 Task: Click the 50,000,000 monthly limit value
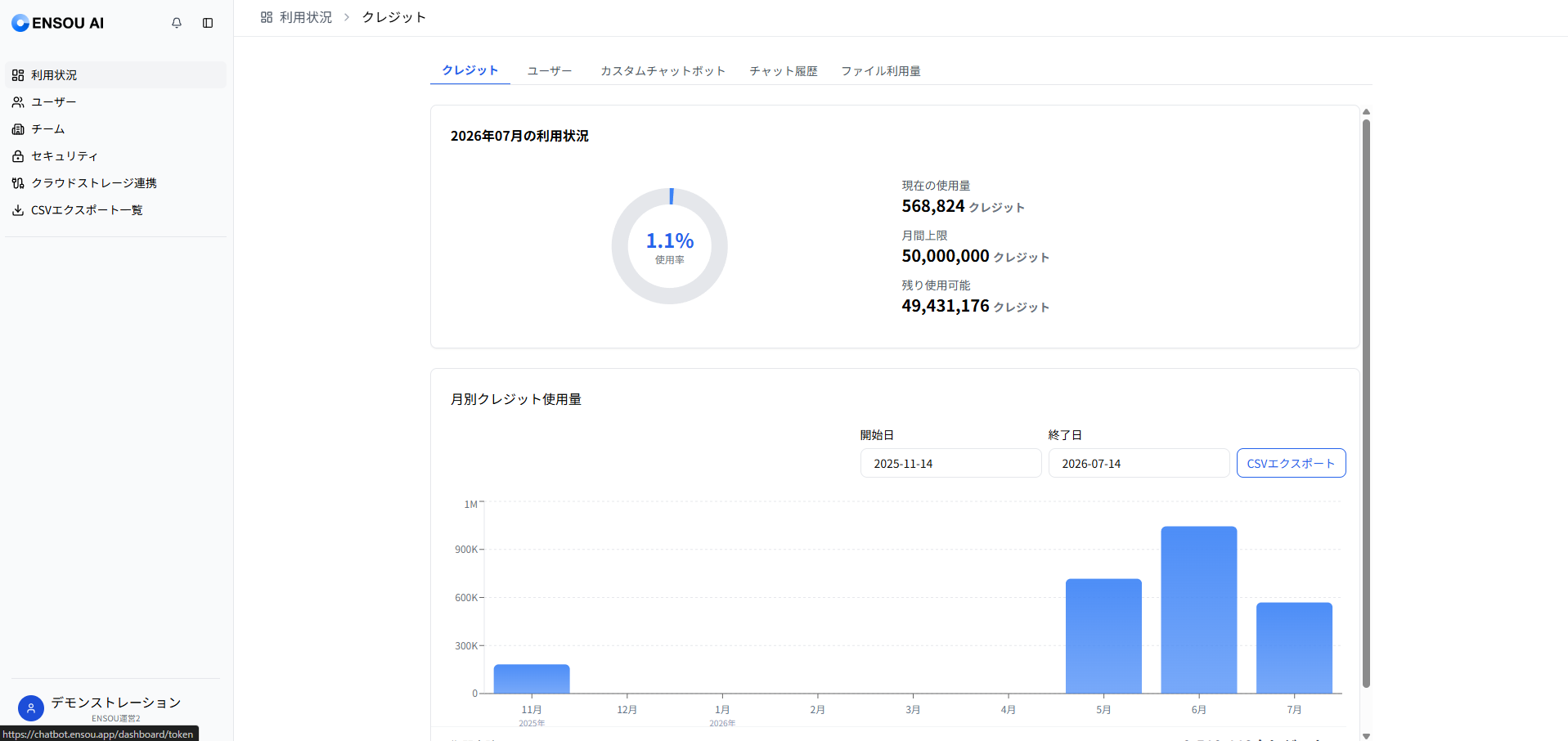(975, 256)
